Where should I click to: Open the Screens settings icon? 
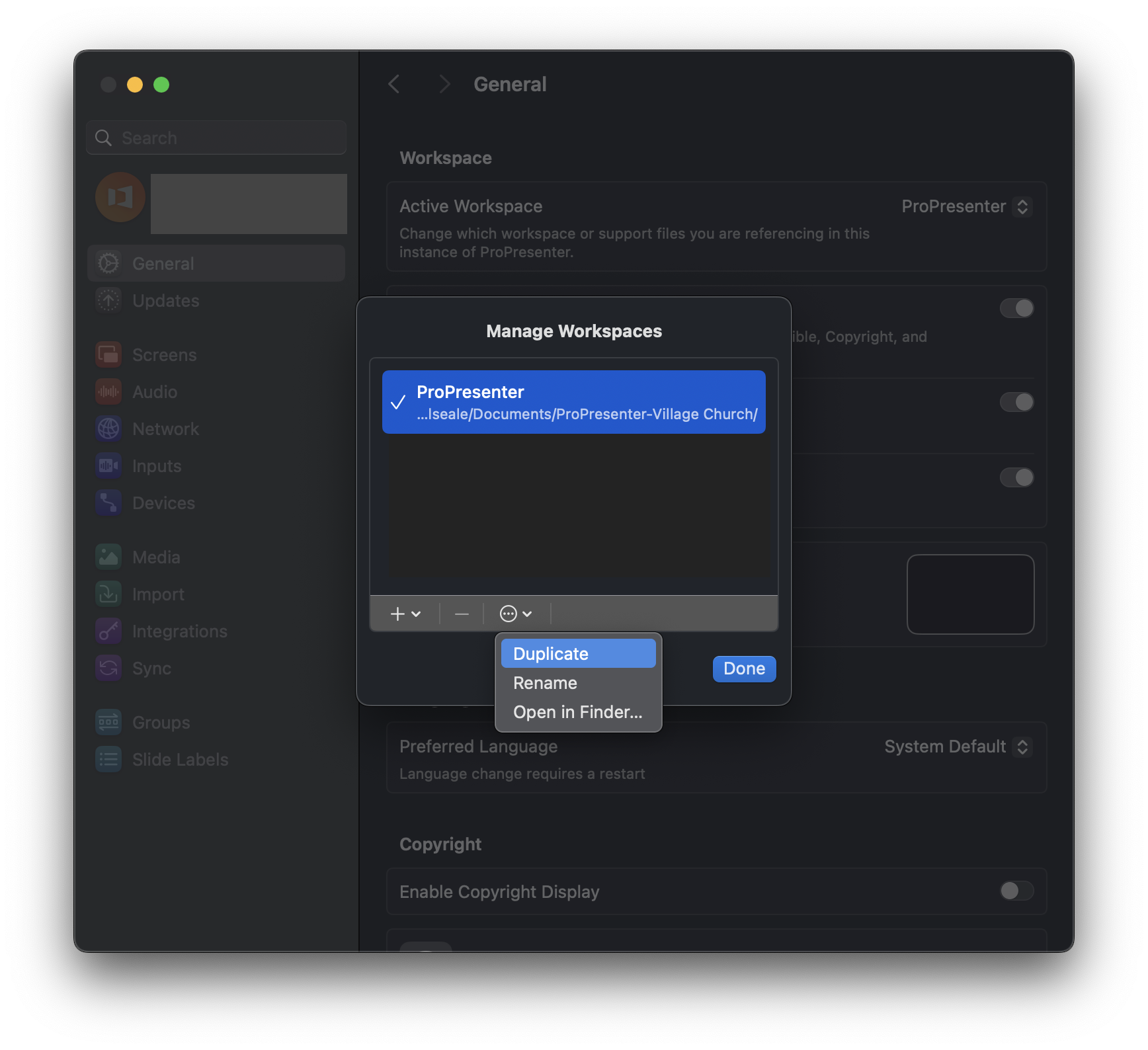click(108, 355)
